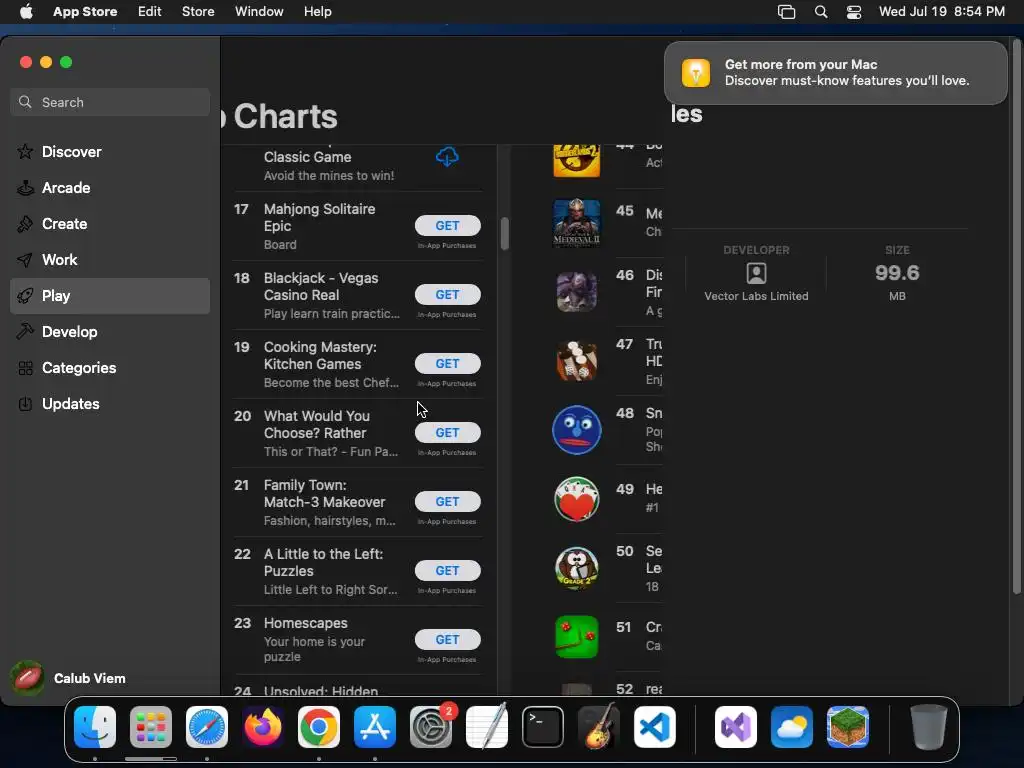1024x768 pixels.
Task: Open the Arcade section
Action: (110, 187)
